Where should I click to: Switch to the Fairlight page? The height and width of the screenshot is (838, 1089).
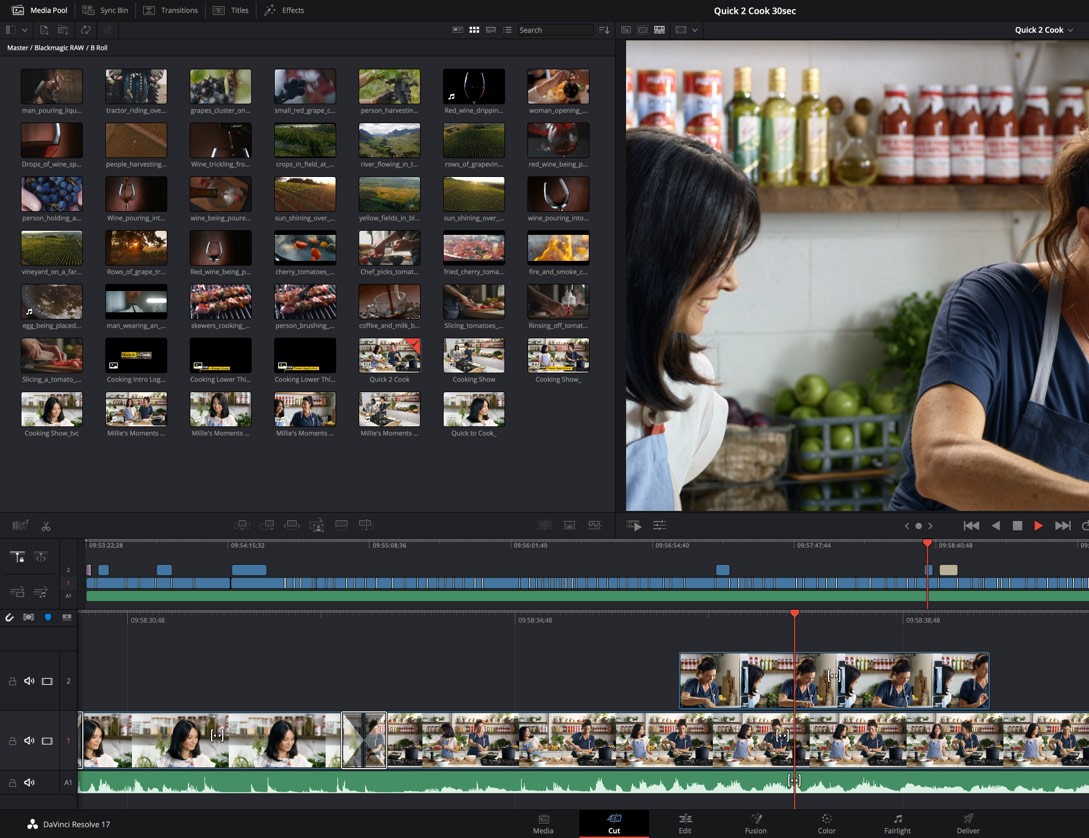click(897, 823)
